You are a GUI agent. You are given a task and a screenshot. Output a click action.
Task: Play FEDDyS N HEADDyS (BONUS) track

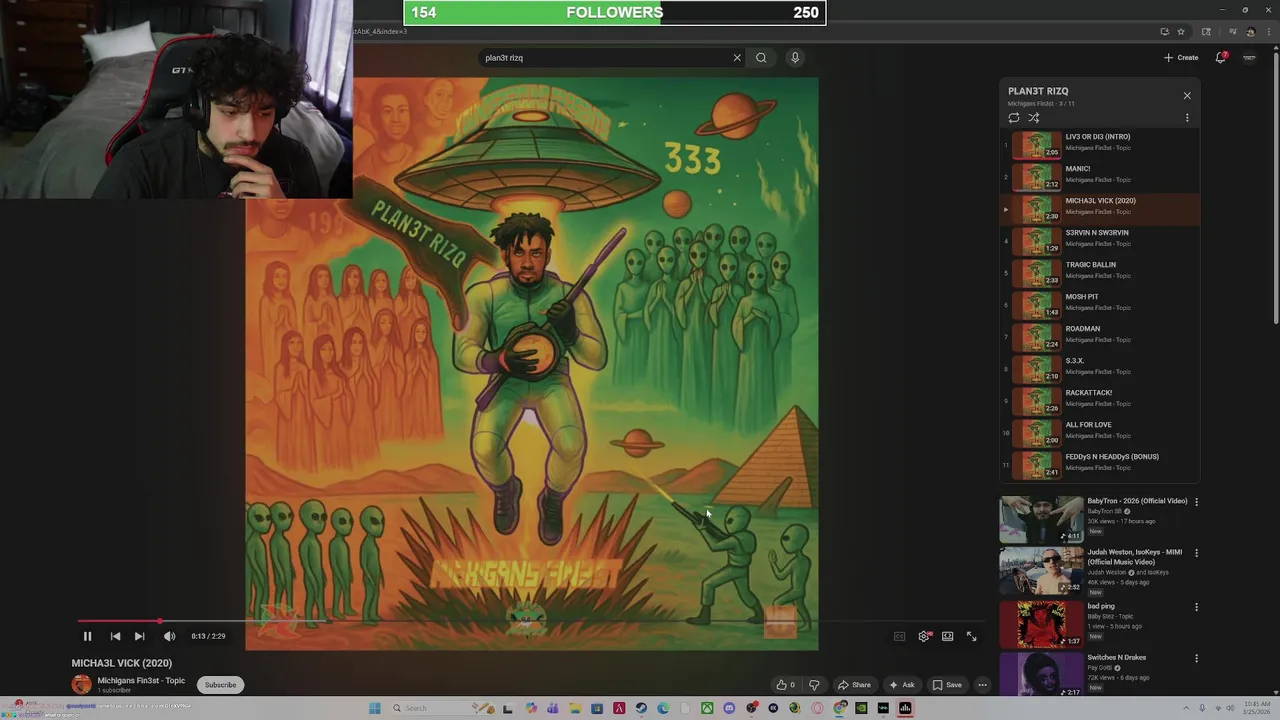(1100, 465)
